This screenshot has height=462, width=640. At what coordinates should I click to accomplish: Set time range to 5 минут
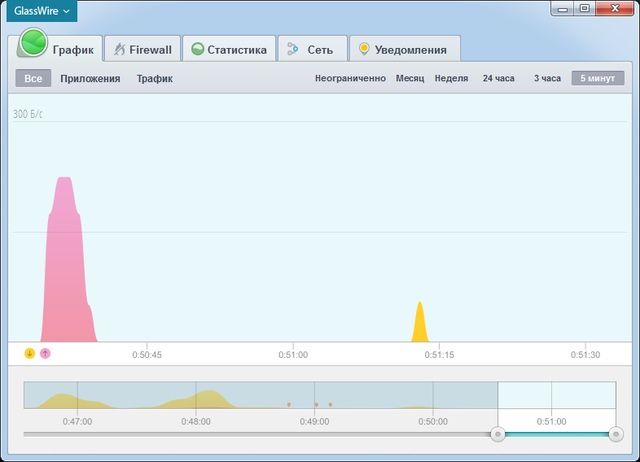(x=597, y=78)
